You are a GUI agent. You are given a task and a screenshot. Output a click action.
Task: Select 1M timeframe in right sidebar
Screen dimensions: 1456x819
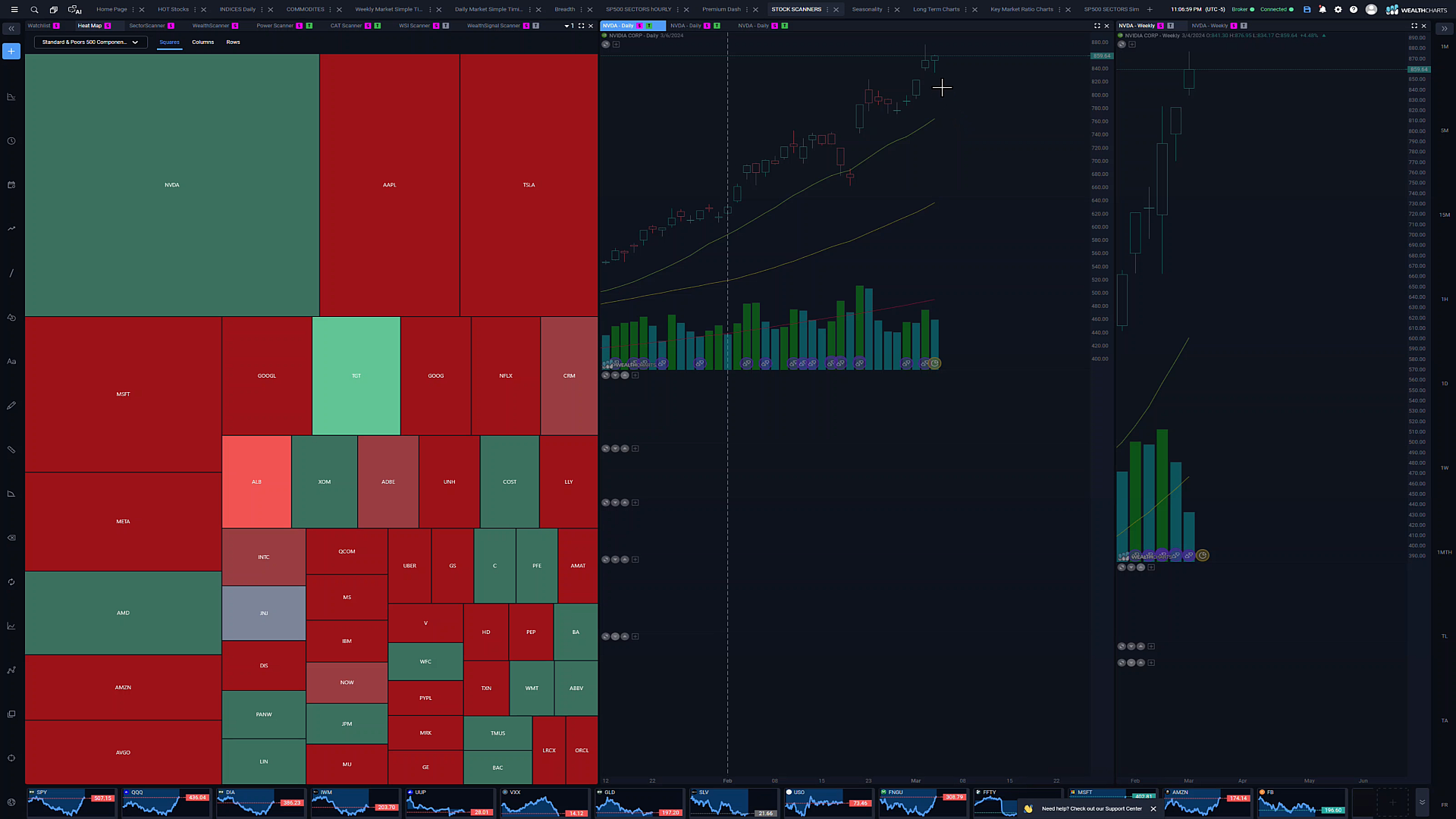(x=1444, y=47)
